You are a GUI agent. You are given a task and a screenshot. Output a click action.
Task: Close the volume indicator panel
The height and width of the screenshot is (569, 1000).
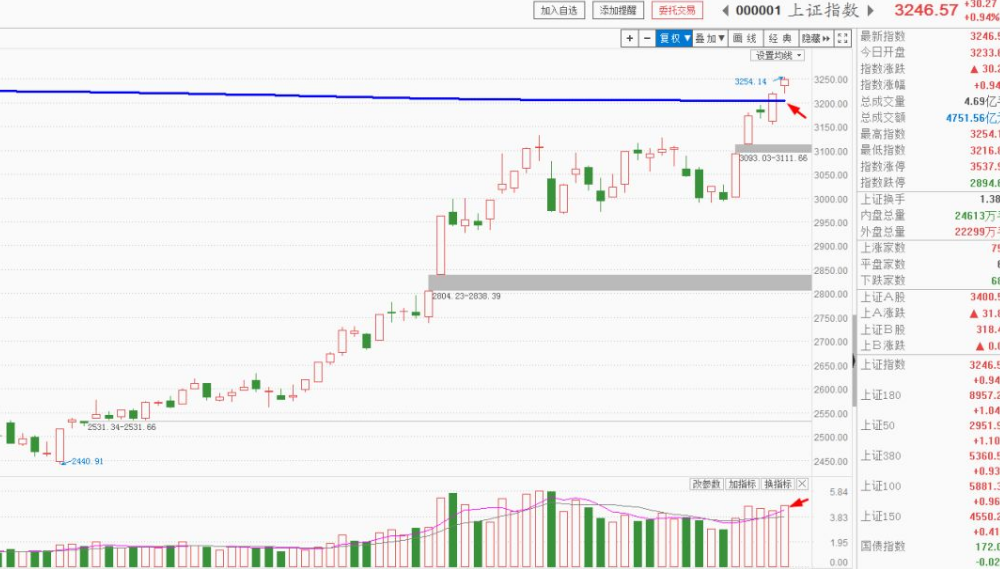pyautogui.click(x=802, y=484)
